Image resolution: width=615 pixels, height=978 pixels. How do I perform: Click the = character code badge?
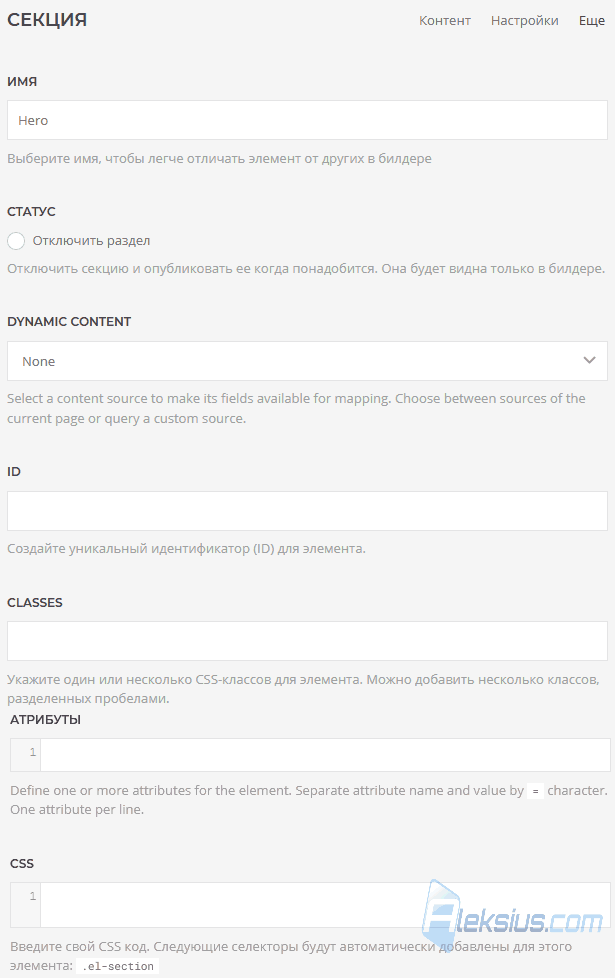tap(535, 791)
